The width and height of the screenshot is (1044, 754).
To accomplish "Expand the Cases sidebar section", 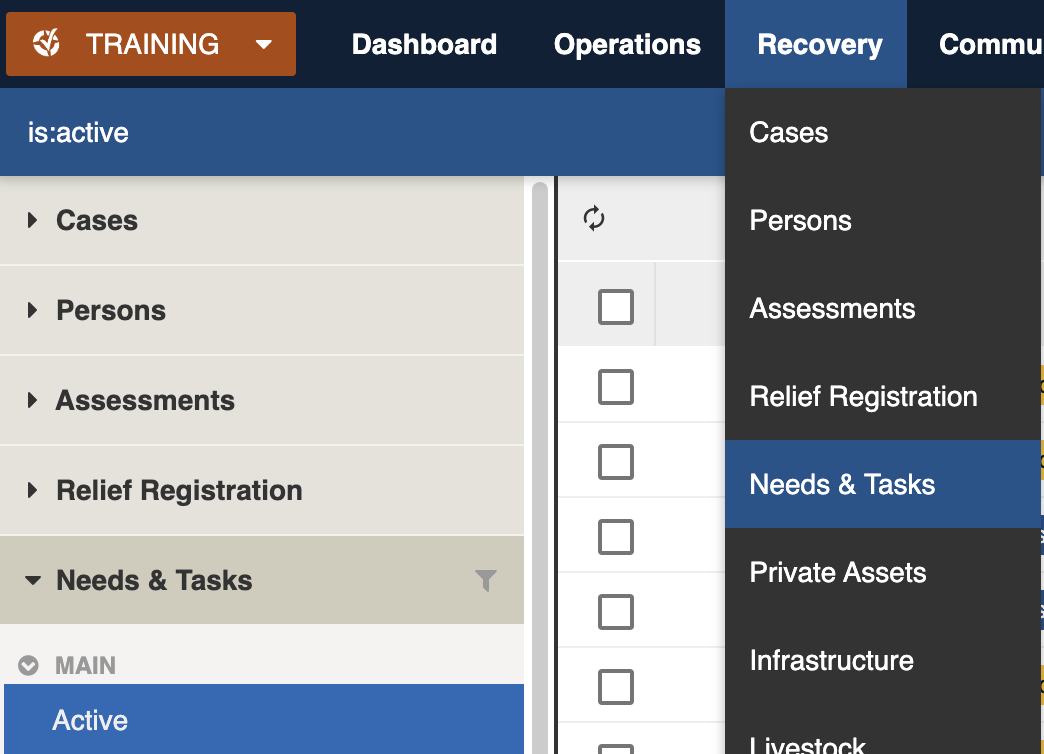I will pos(33,220).
